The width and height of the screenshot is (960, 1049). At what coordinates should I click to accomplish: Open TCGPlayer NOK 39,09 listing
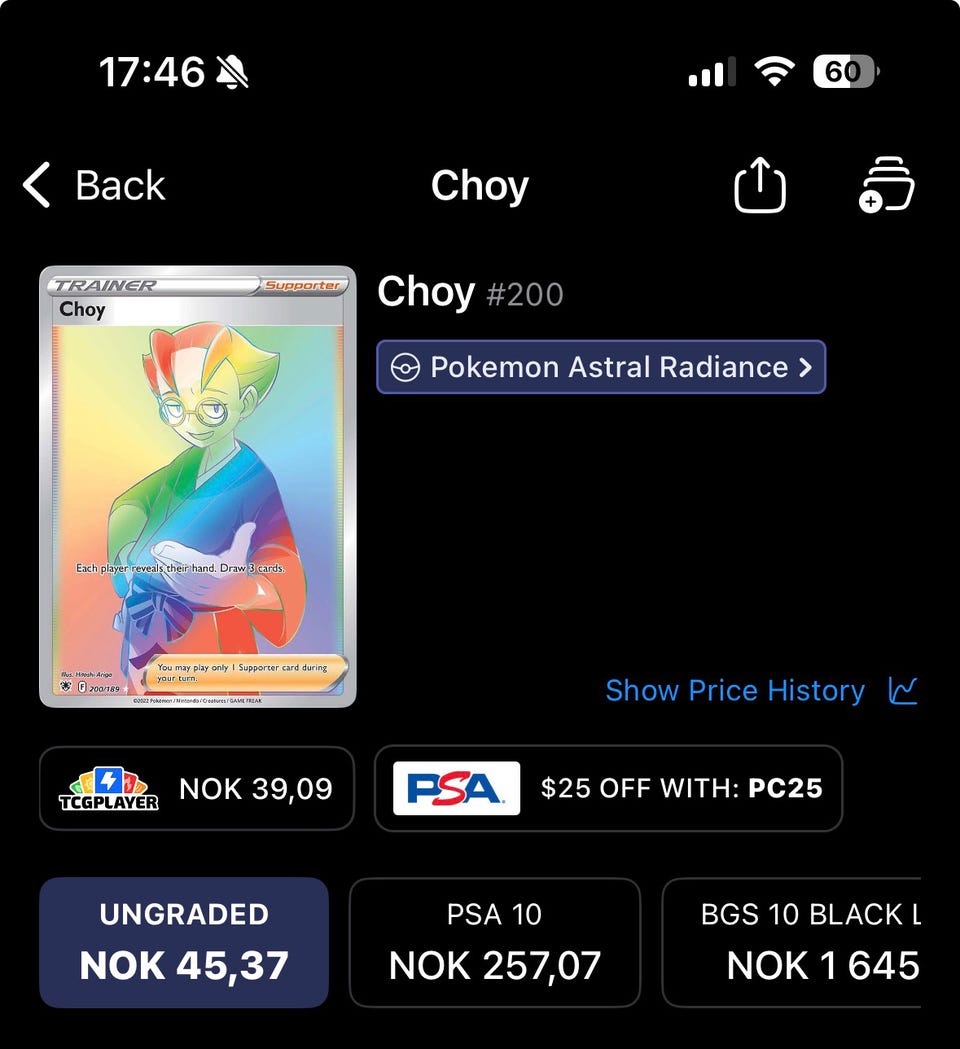coord(197,789)
